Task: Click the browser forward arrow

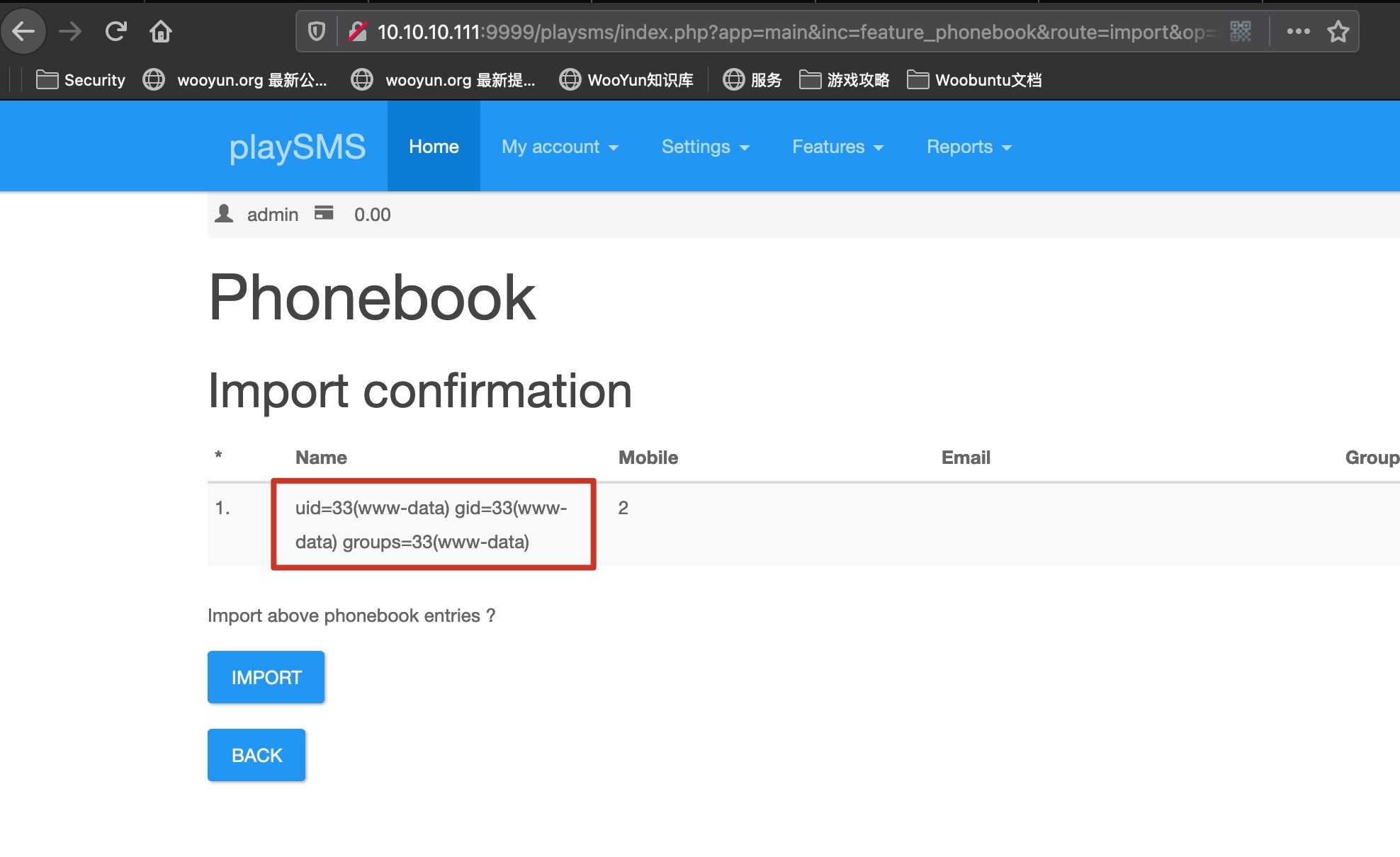Action: [69, 31]
